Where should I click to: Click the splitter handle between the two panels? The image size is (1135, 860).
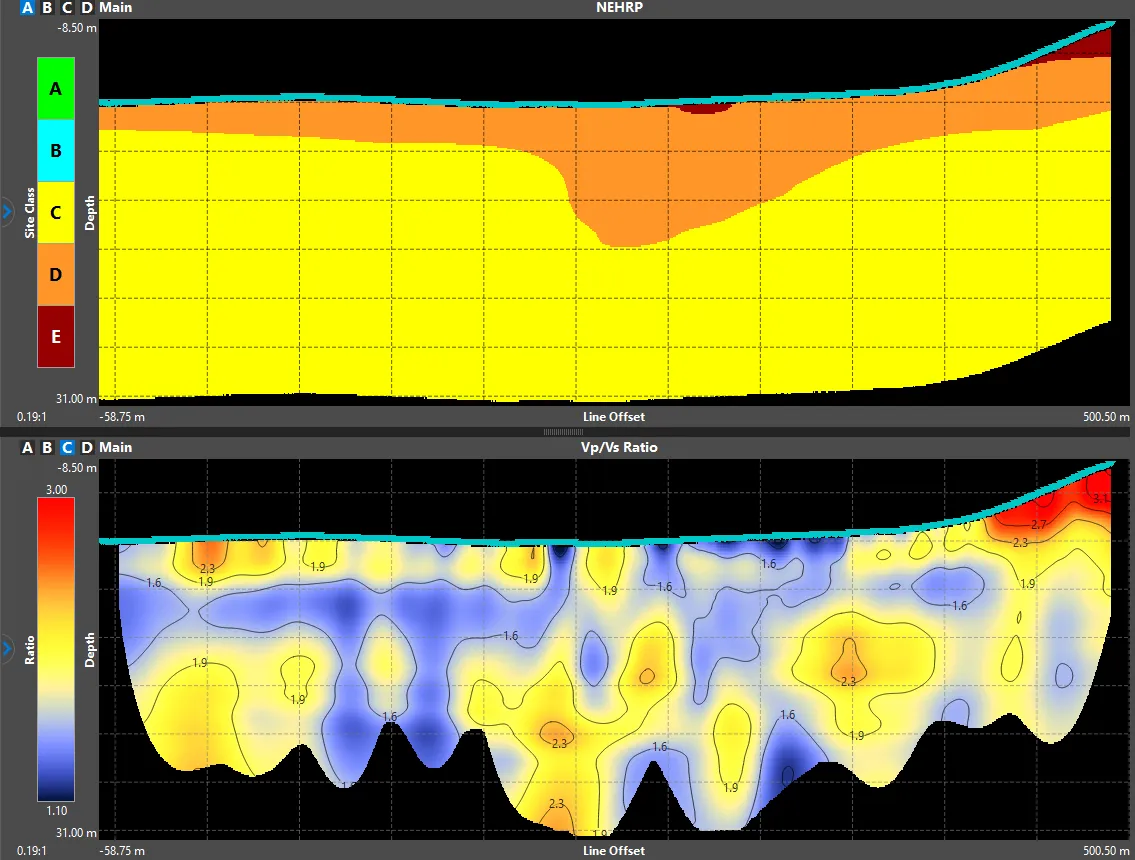tap(563, 432)
